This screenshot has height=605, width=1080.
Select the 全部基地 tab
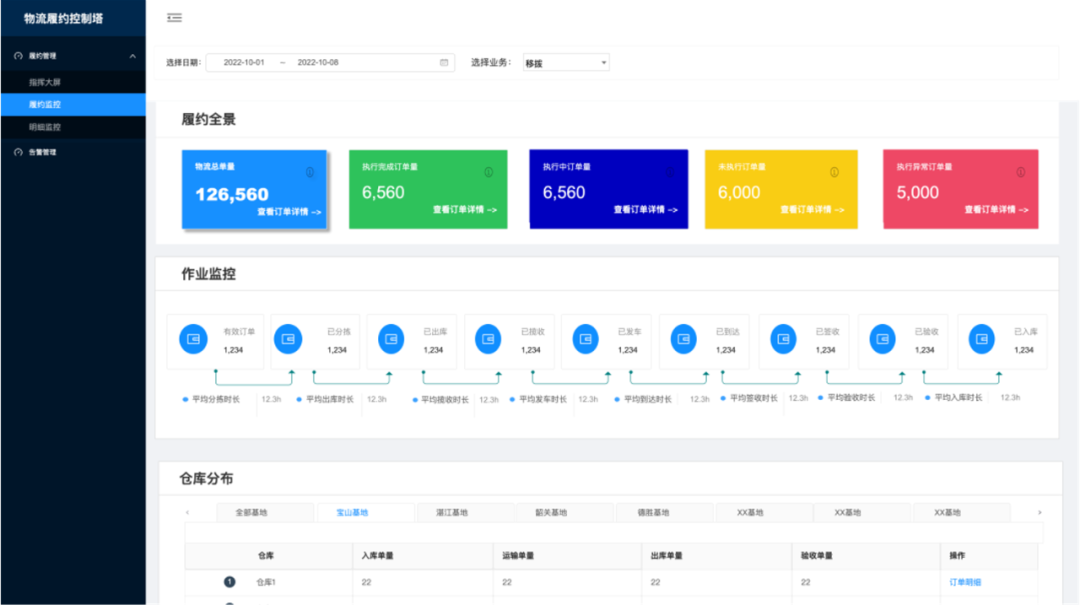tap(251, 513)
